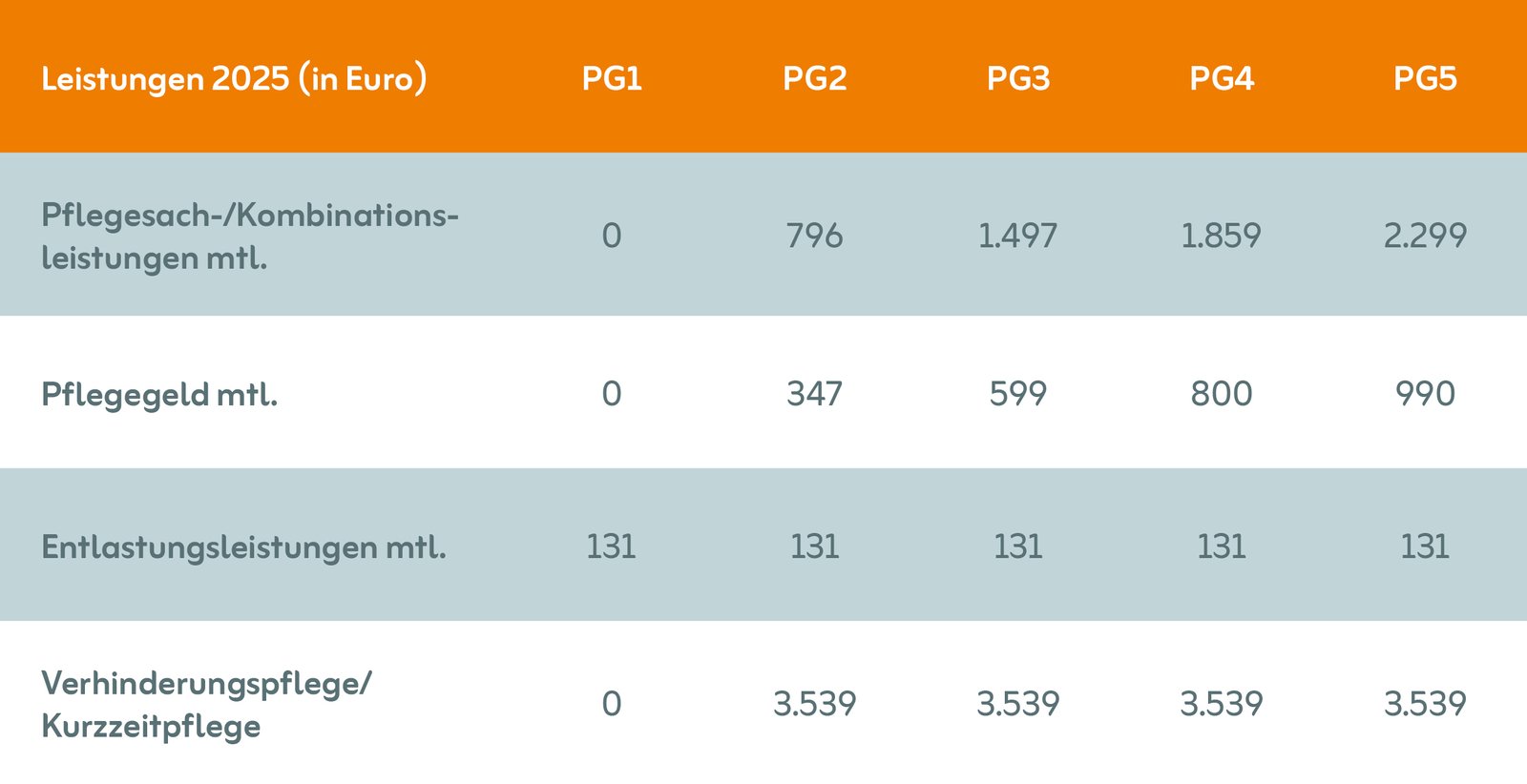Click the PG5 column header
Screen dimensions: 1527x784
point(1425,78)
